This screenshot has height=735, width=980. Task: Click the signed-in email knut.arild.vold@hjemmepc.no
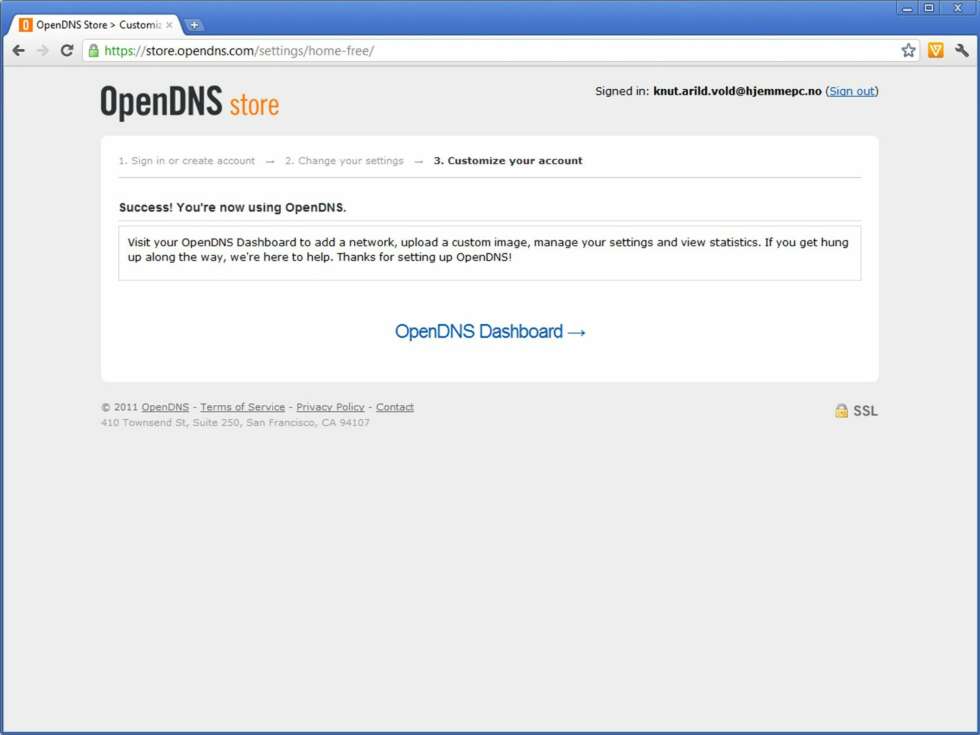738,91
